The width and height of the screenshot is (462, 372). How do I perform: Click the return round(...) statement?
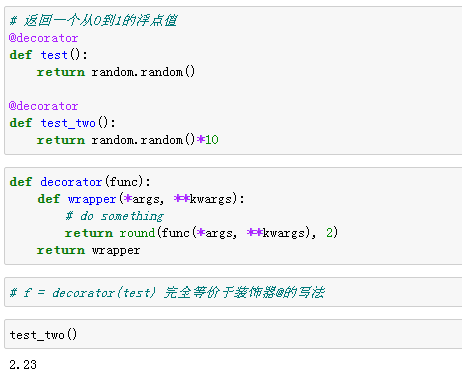(x=201, y=233)
